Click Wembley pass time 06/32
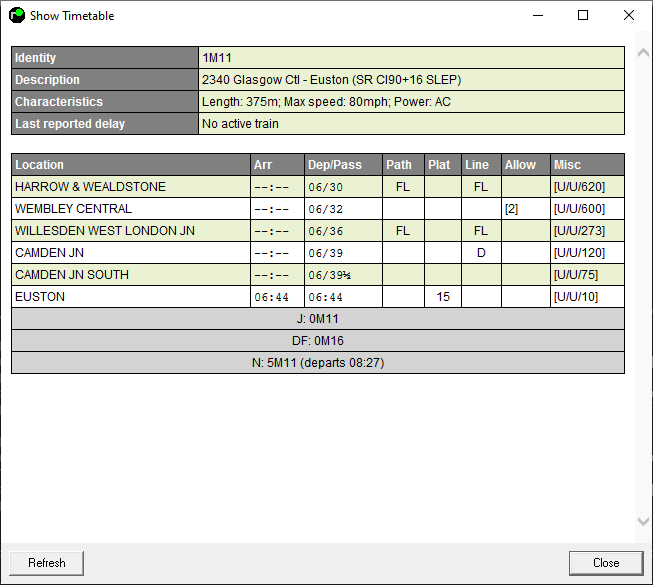The width and height of the screenshot is (653, 585). click(326, 209)
